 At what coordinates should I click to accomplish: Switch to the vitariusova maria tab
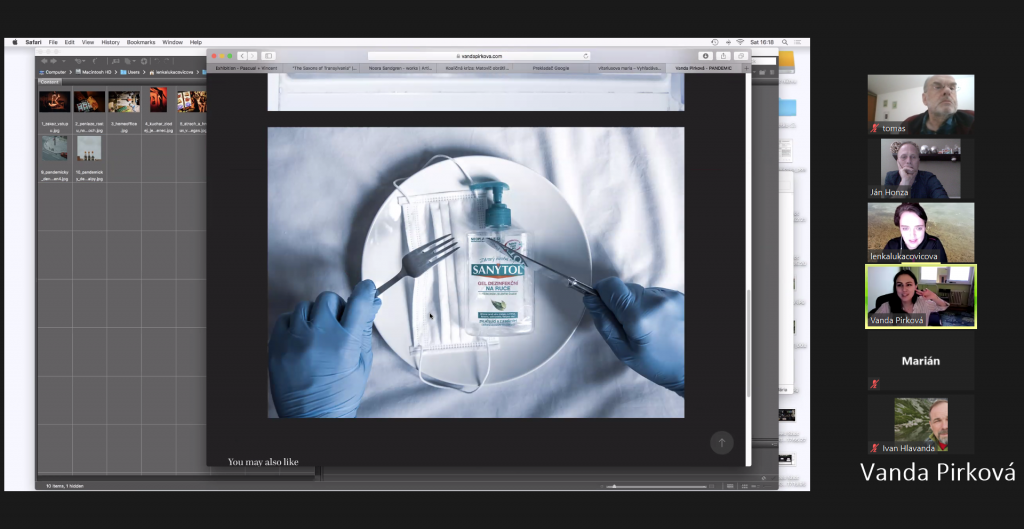click(627, 68)
